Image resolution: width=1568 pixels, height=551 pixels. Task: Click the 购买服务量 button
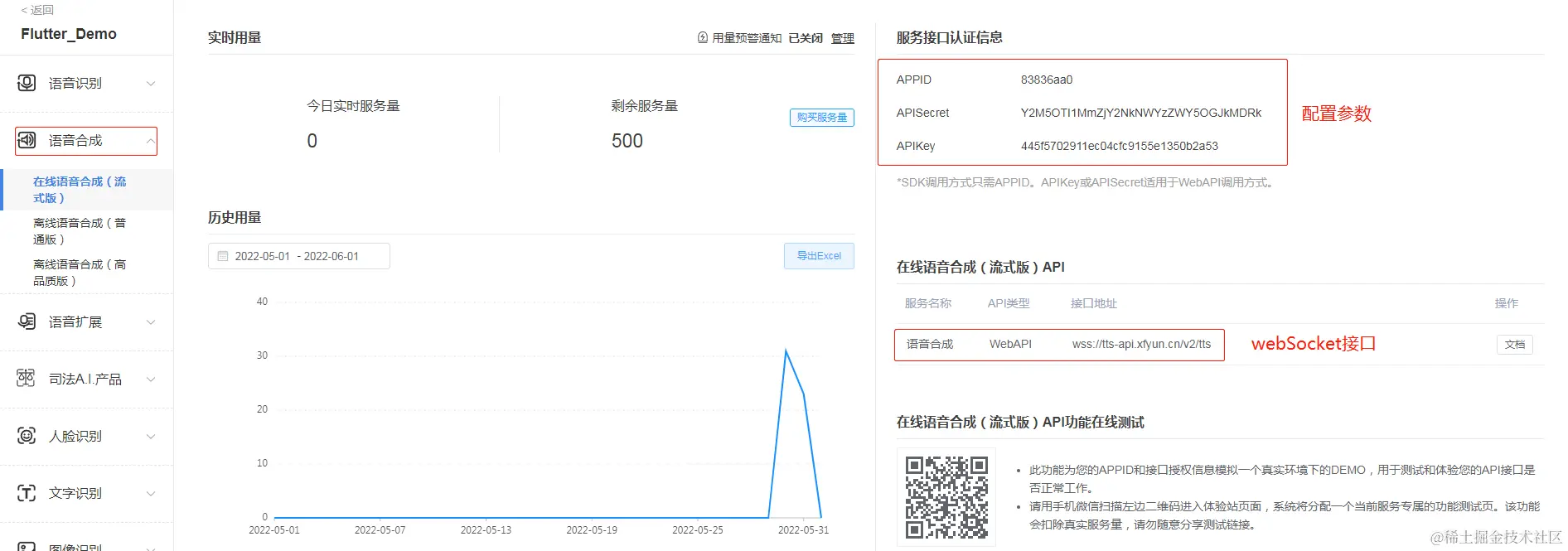[822, 118]
